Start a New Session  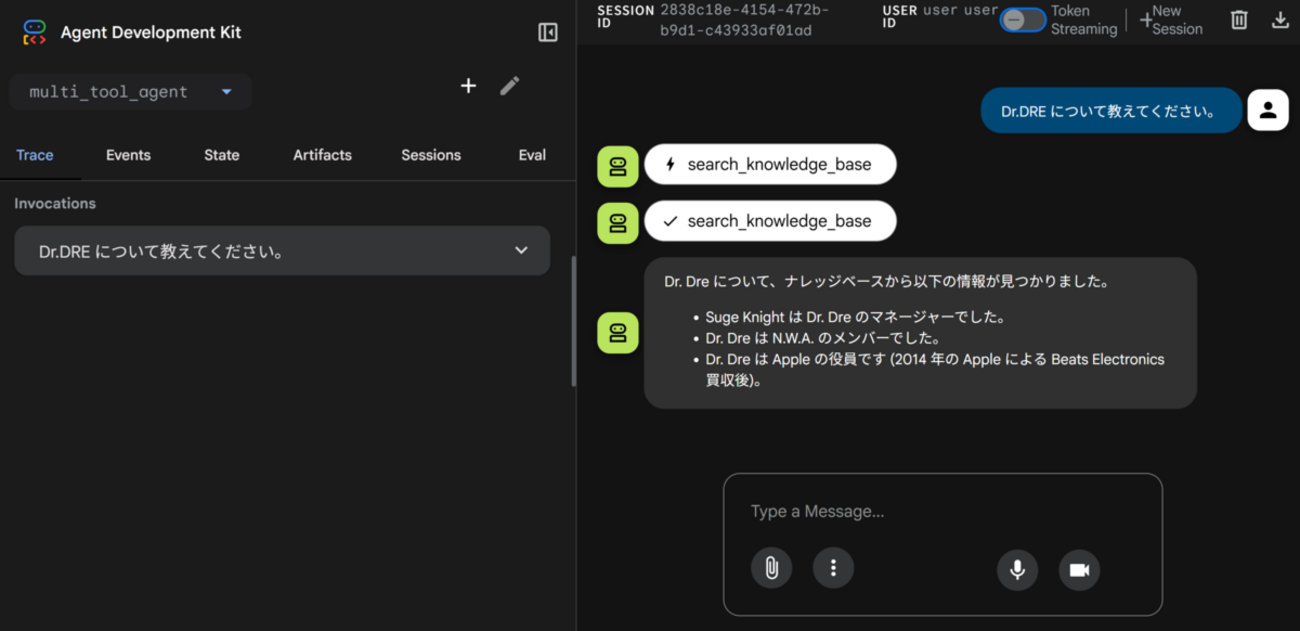pos(1171,20)
